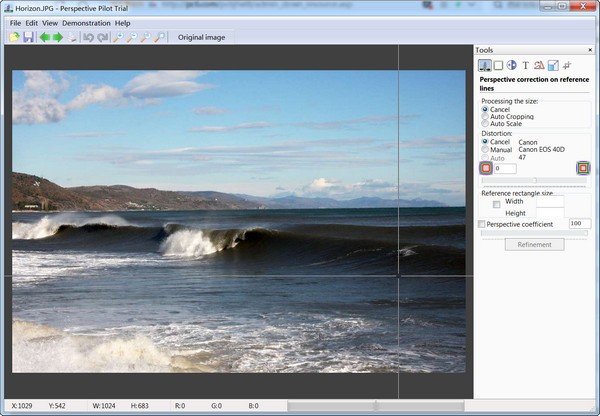Select the grid tool icon in Tools
The height and width of the screenshot is (416, 600).
pos(566,65)
